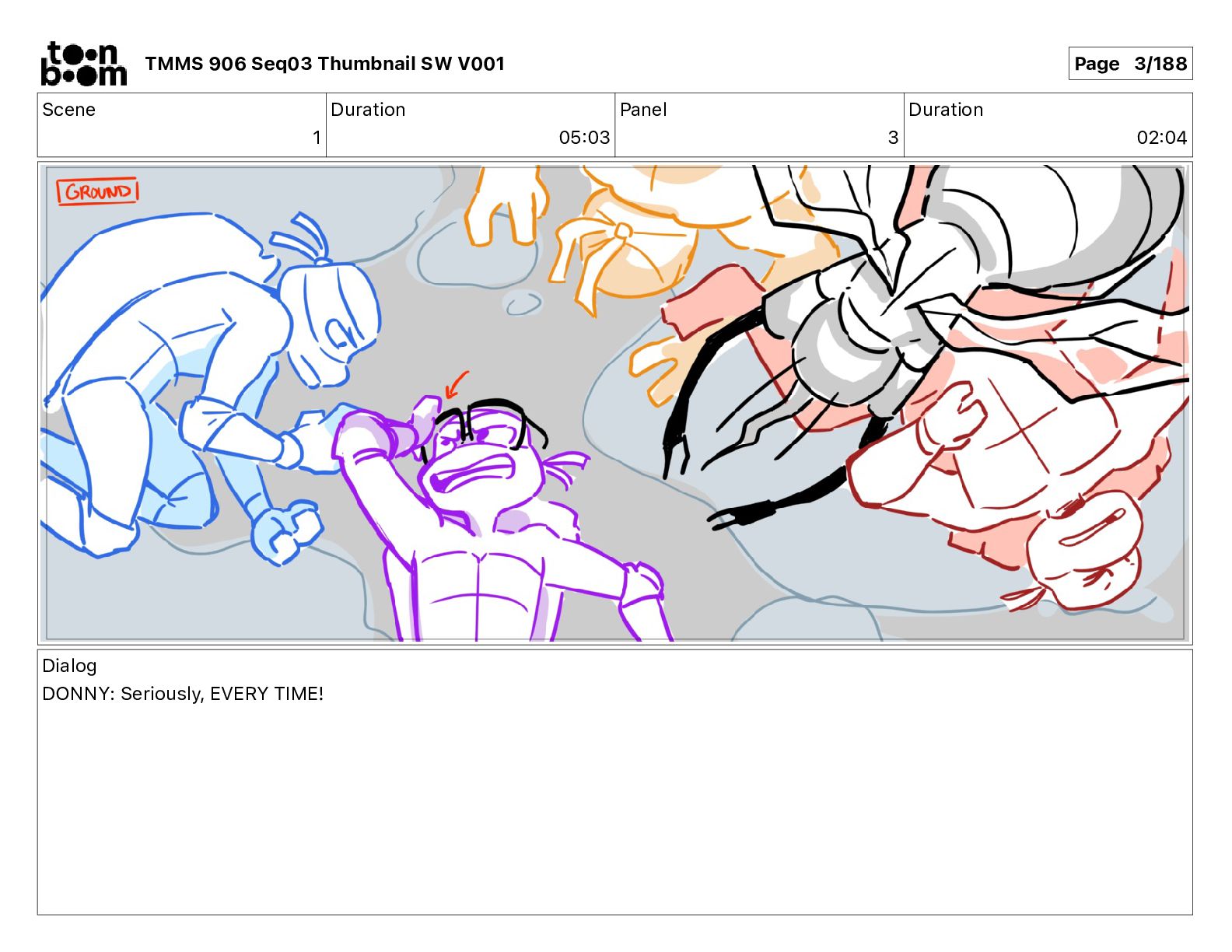Click the Toon Boom logo
Viewport: 1232px width, 952px height.
point(83,64)
